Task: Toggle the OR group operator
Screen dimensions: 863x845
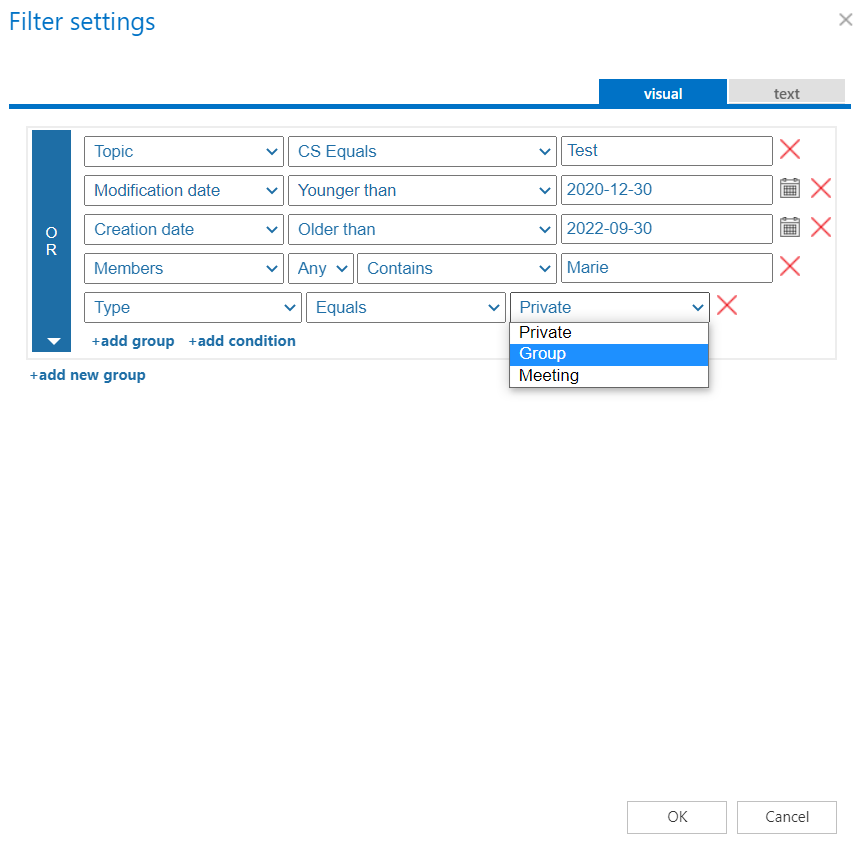Action: 52,241
